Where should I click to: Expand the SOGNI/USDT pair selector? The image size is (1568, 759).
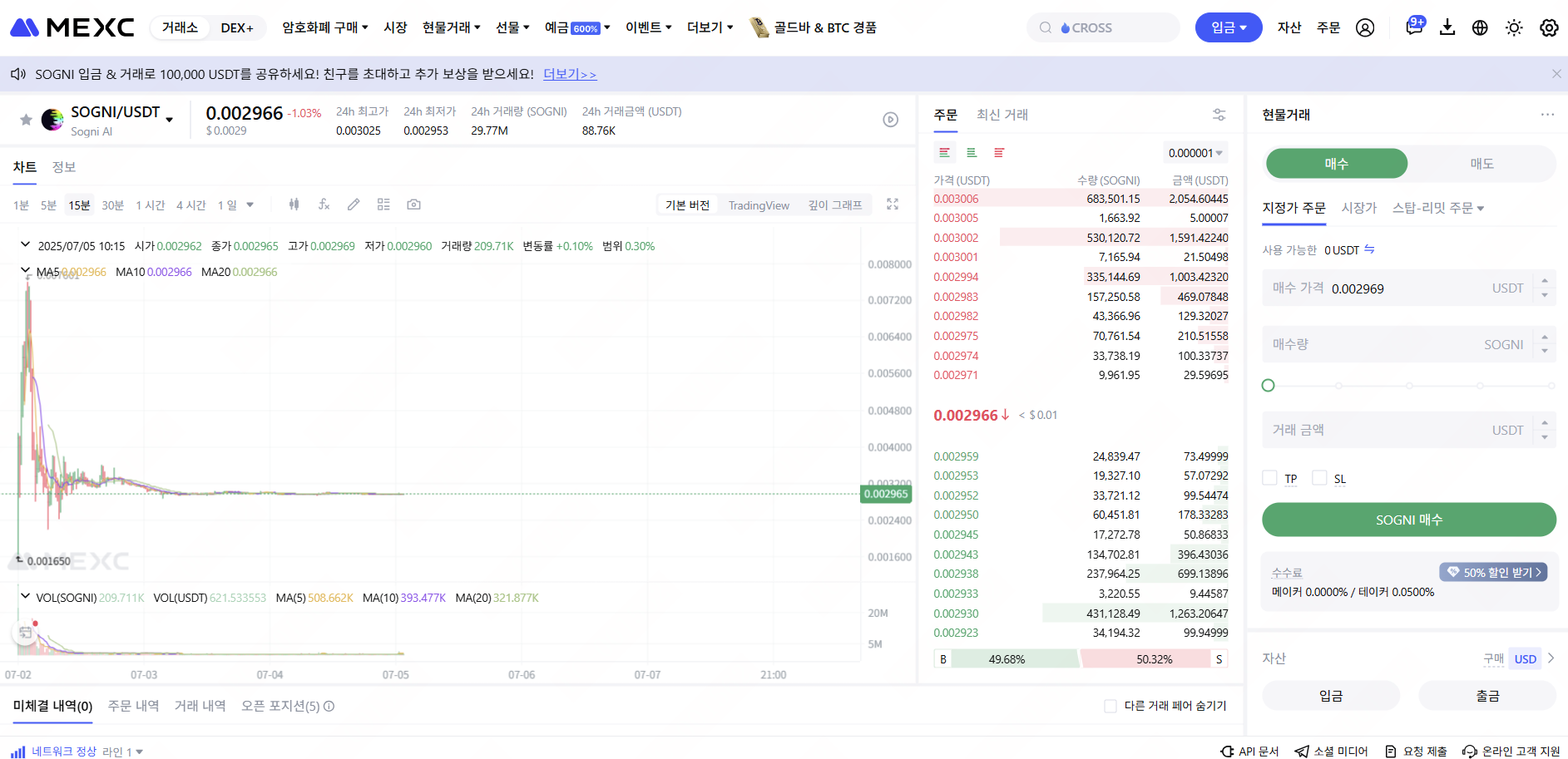tap(170, 120)
